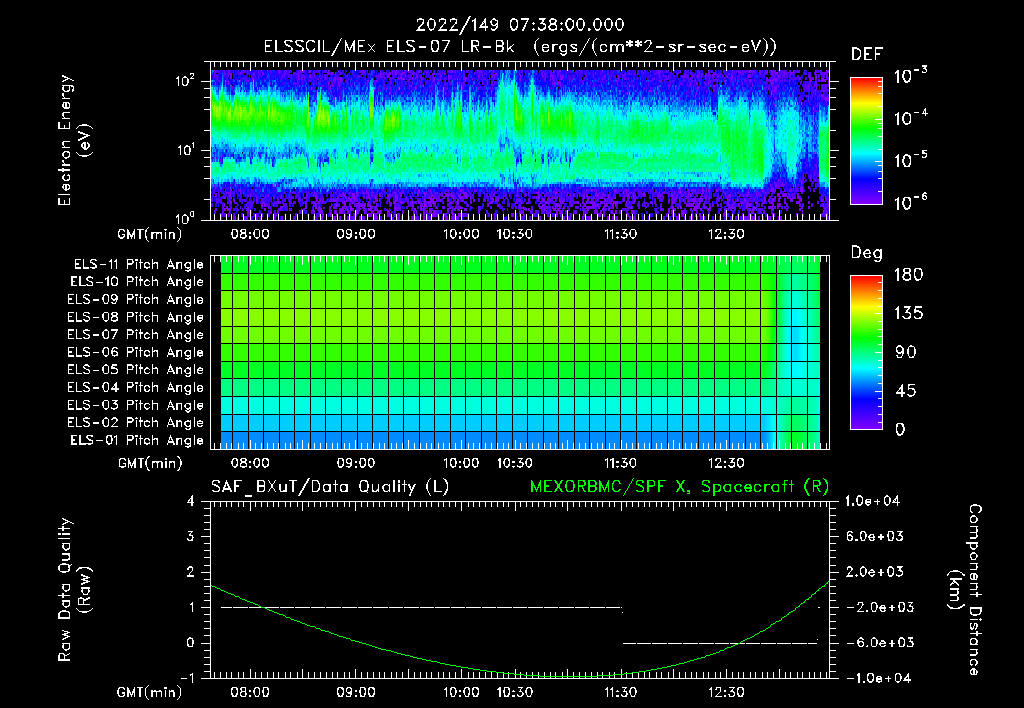Click the 3 tick on Raw Data Quality axis
Screen dimensions: 1024x708
coord(190,536)
